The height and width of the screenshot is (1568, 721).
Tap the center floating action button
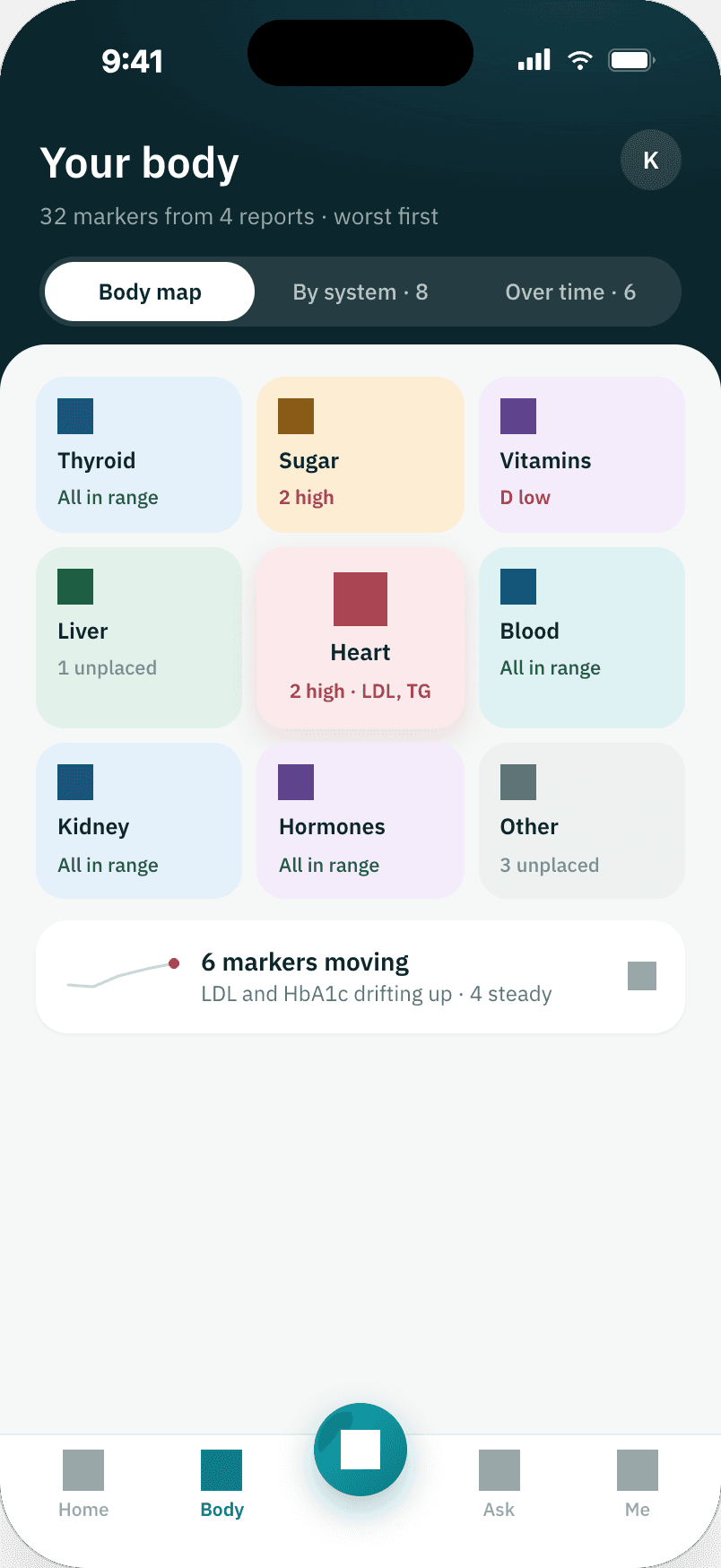pos(360,1450)
